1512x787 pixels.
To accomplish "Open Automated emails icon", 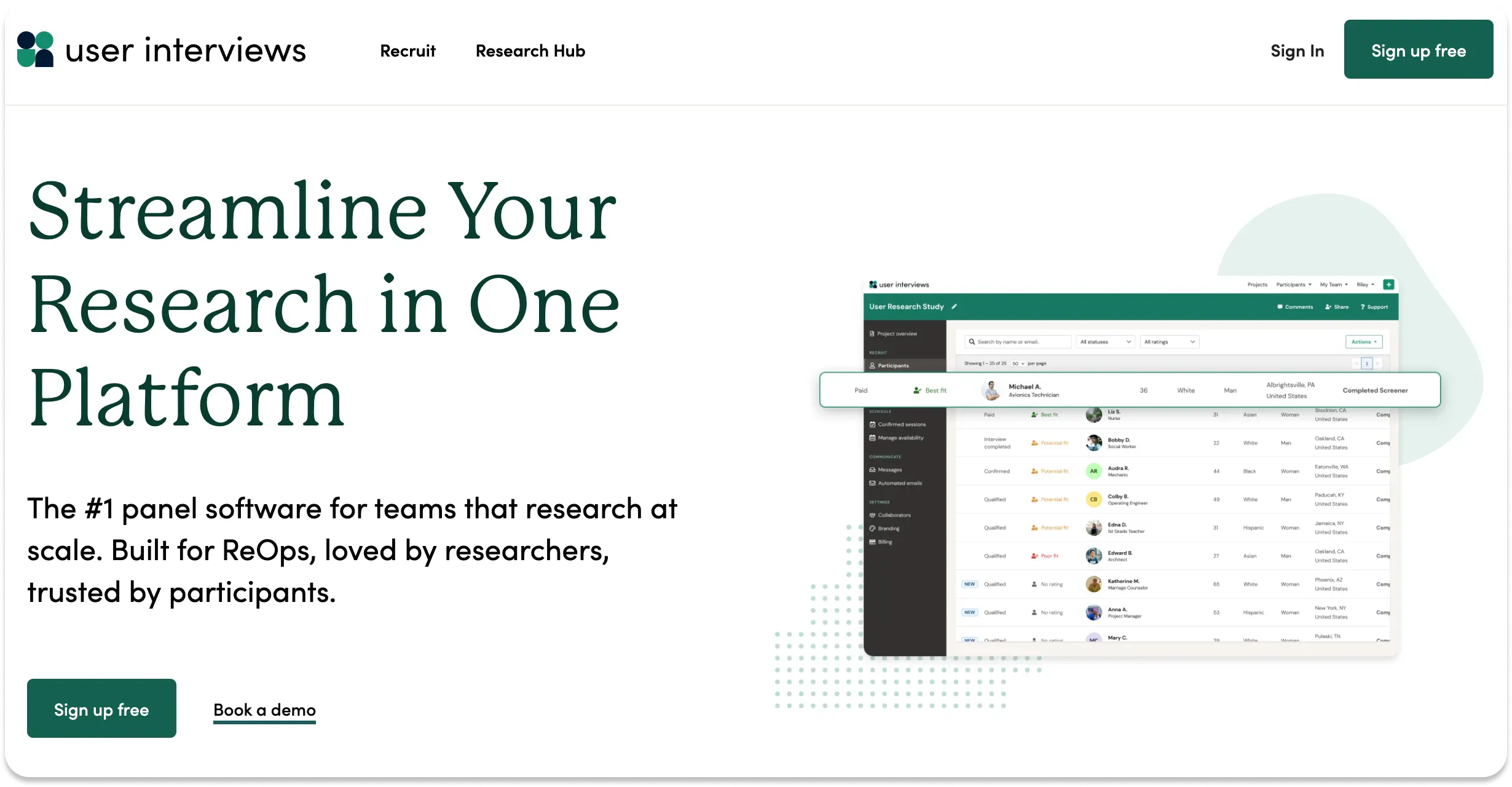I will [x=872, y=483].
